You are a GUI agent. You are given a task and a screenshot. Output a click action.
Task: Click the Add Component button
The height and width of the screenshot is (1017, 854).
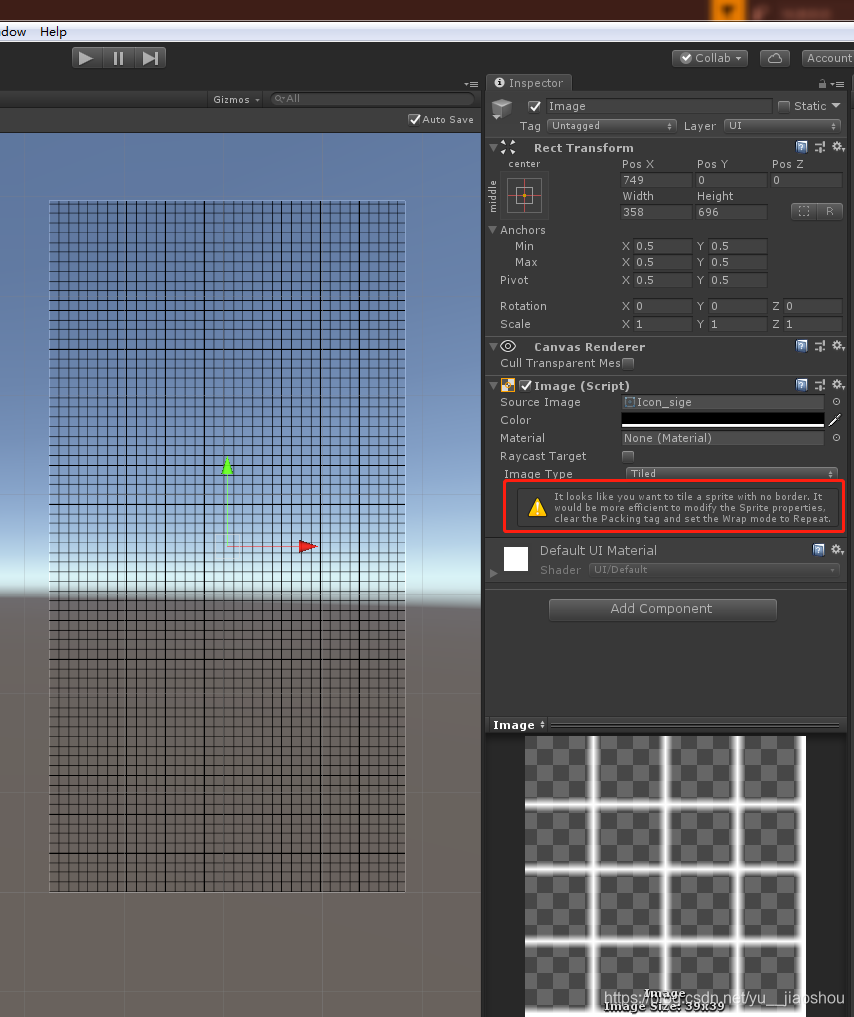point(663,609)
